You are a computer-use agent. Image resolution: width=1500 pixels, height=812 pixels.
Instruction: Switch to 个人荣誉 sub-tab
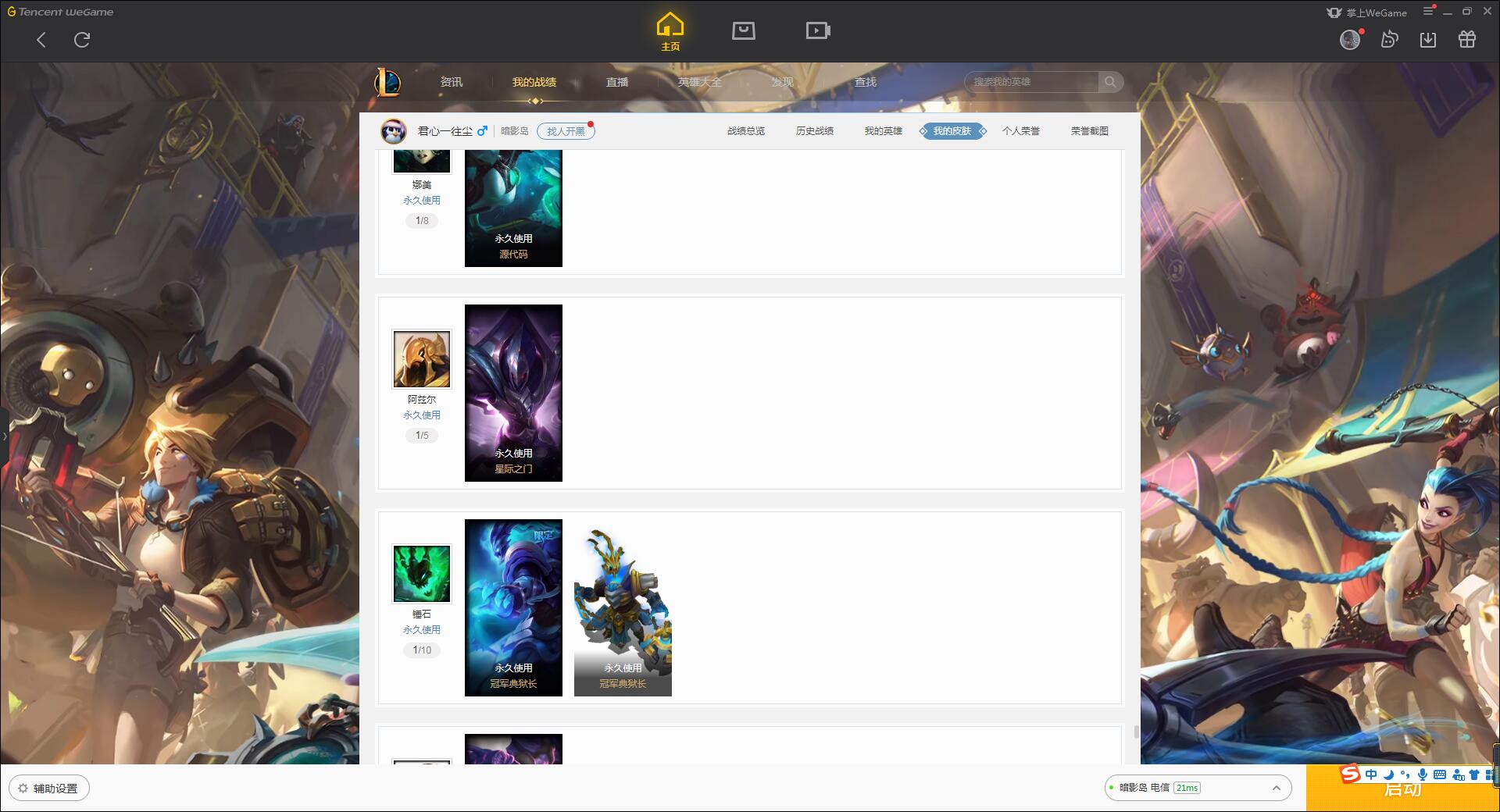(x=1021, y=131)
